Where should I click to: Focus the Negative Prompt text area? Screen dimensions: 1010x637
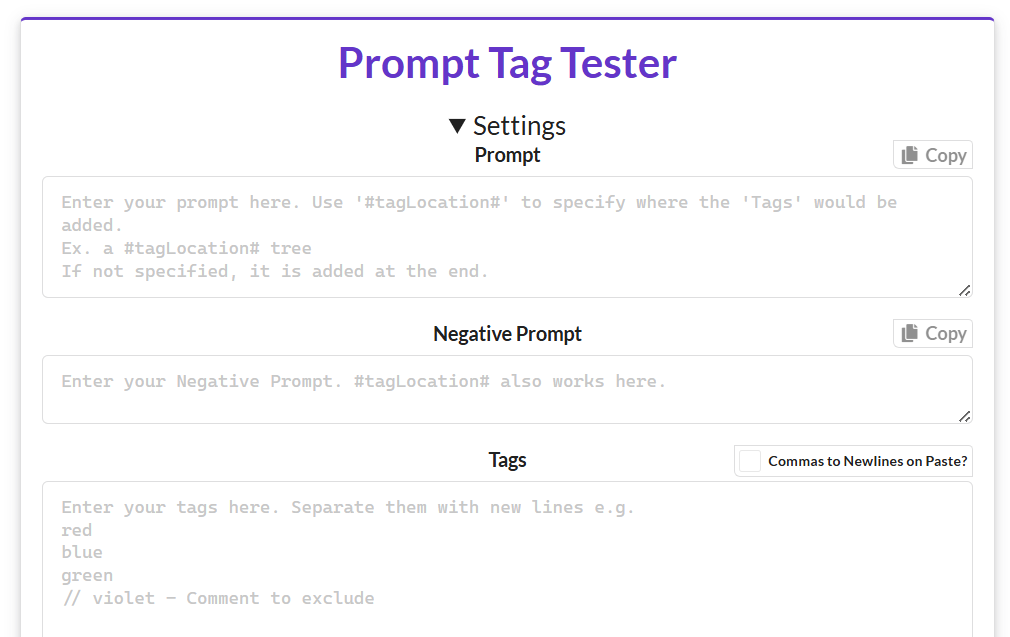click(x=508, y=390)
